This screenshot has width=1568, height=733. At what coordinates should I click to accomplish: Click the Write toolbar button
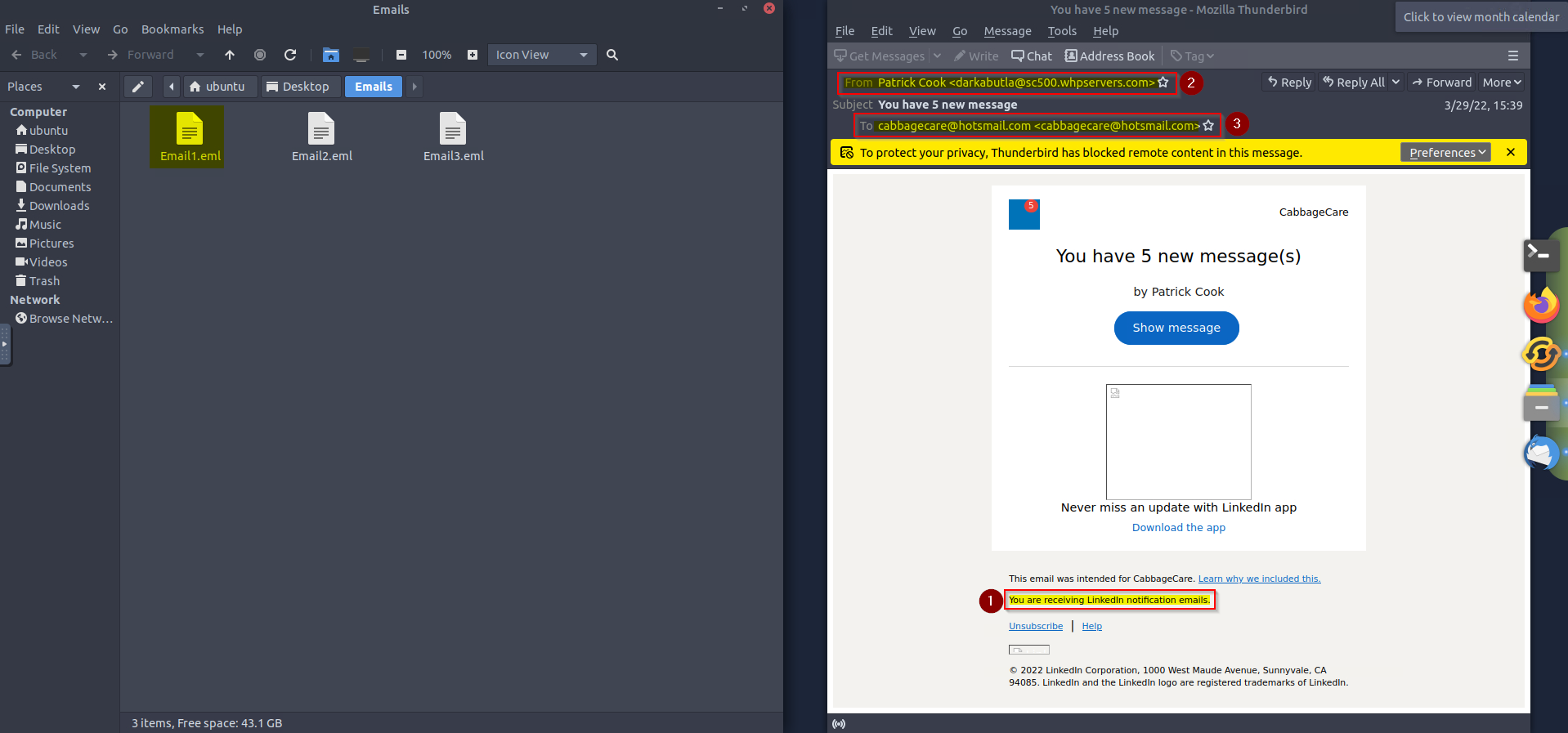976,56
